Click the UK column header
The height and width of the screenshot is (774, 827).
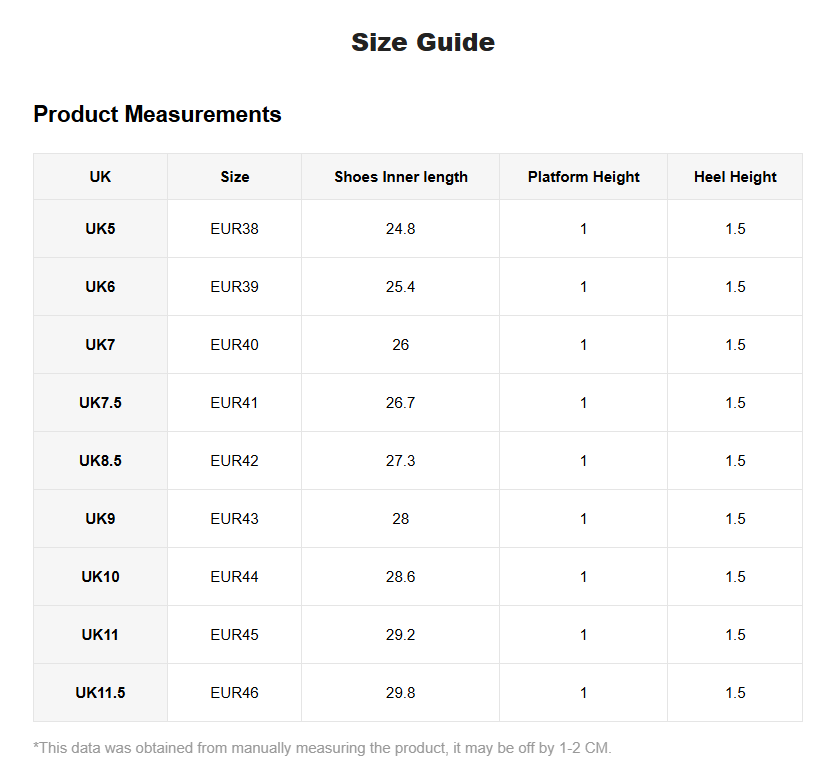click(x=100, y=177)
